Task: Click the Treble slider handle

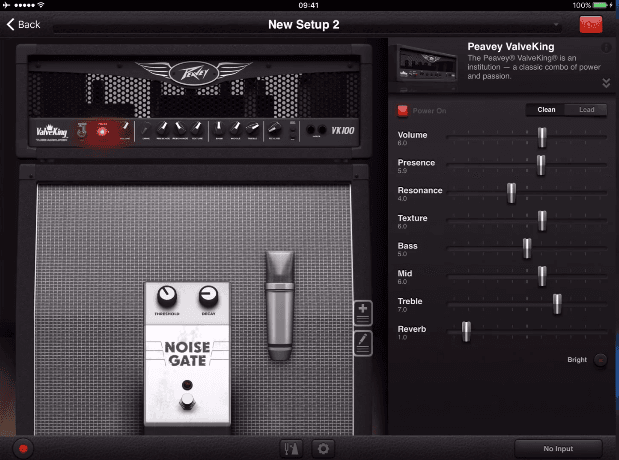Action: [x=557, y=304]
